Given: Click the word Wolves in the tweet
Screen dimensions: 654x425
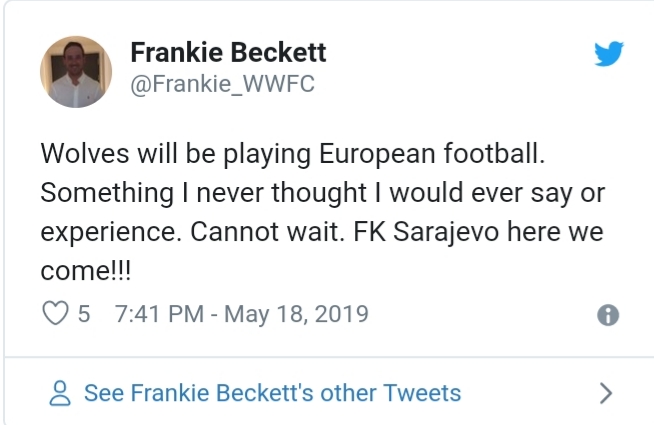Looking at the screenshot, I should pyautogui.click(x=80, y=155).
